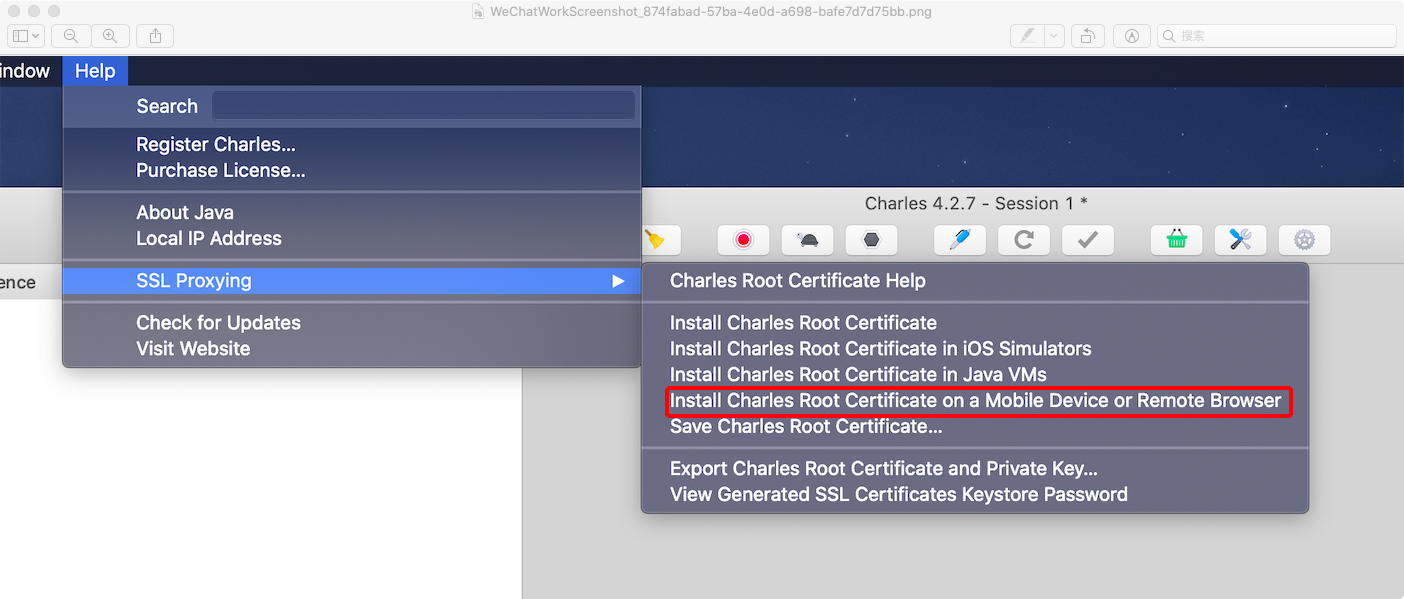Click the broom clear session icon
The height and width of the screenshot is (599, 1404).
click(655, 240)
